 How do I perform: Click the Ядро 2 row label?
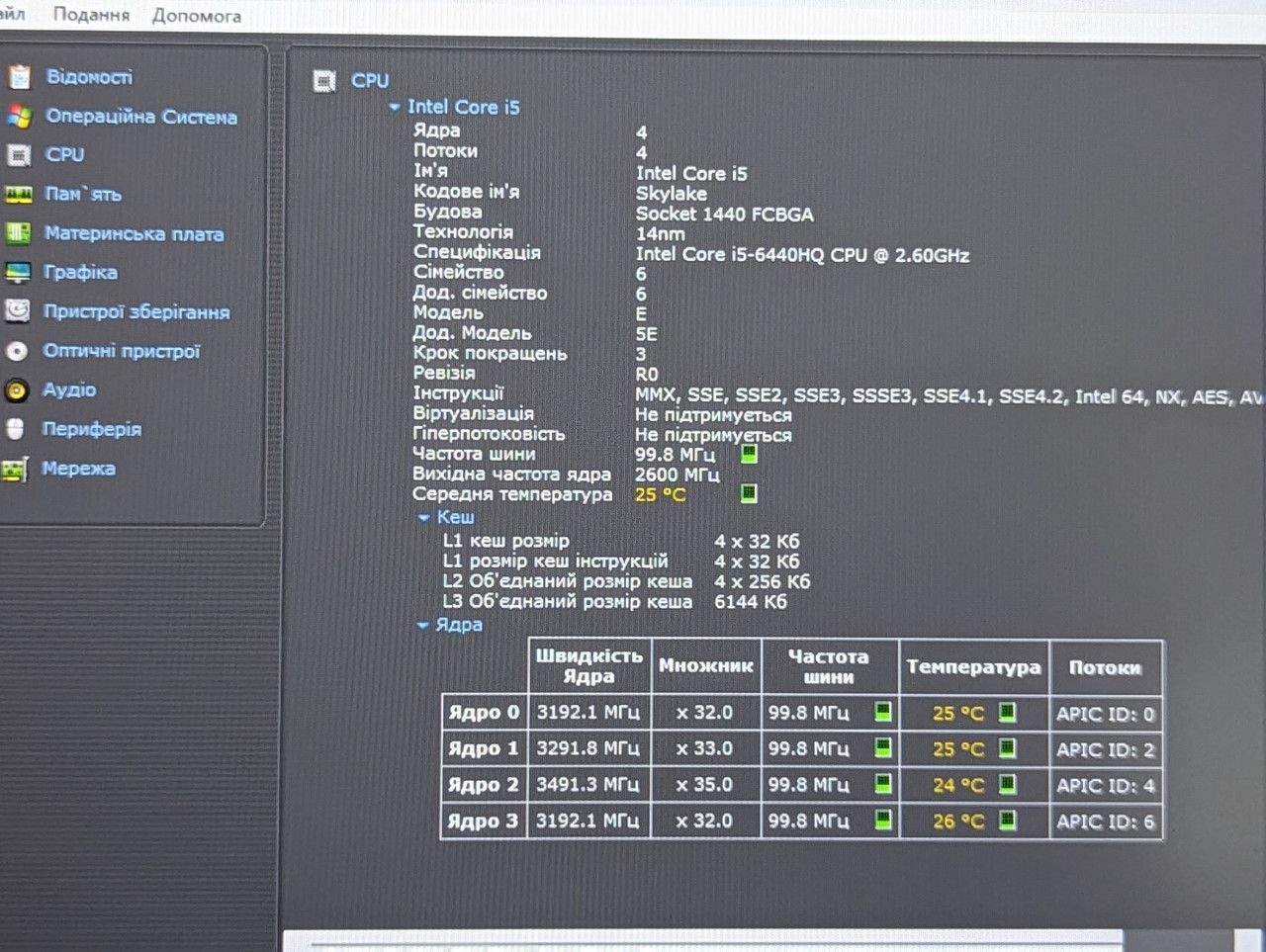point(483,785)
